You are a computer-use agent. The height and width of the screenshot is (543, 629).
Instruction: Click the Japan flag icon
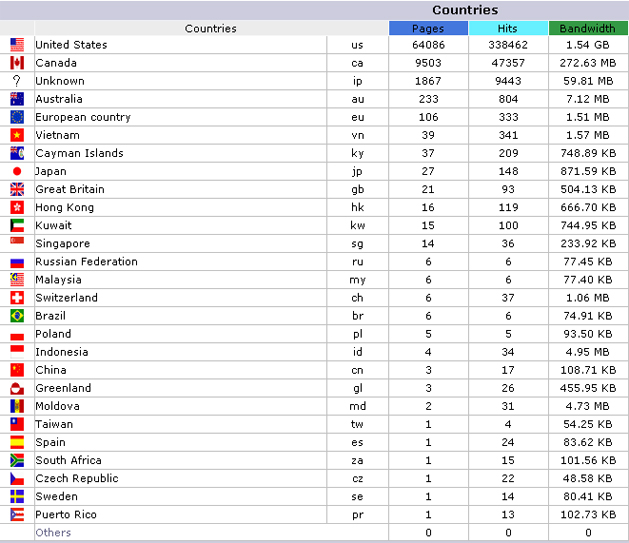17,171
